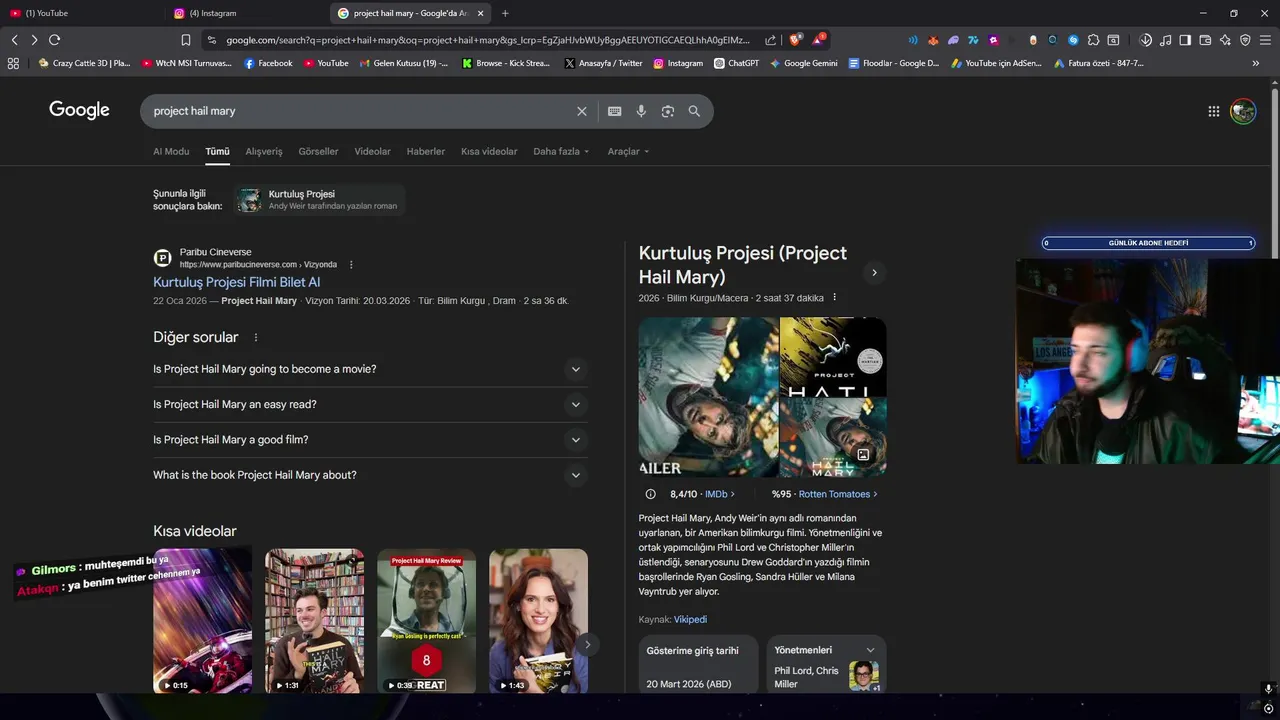Open a new browser tab

(x=505, y=13)
